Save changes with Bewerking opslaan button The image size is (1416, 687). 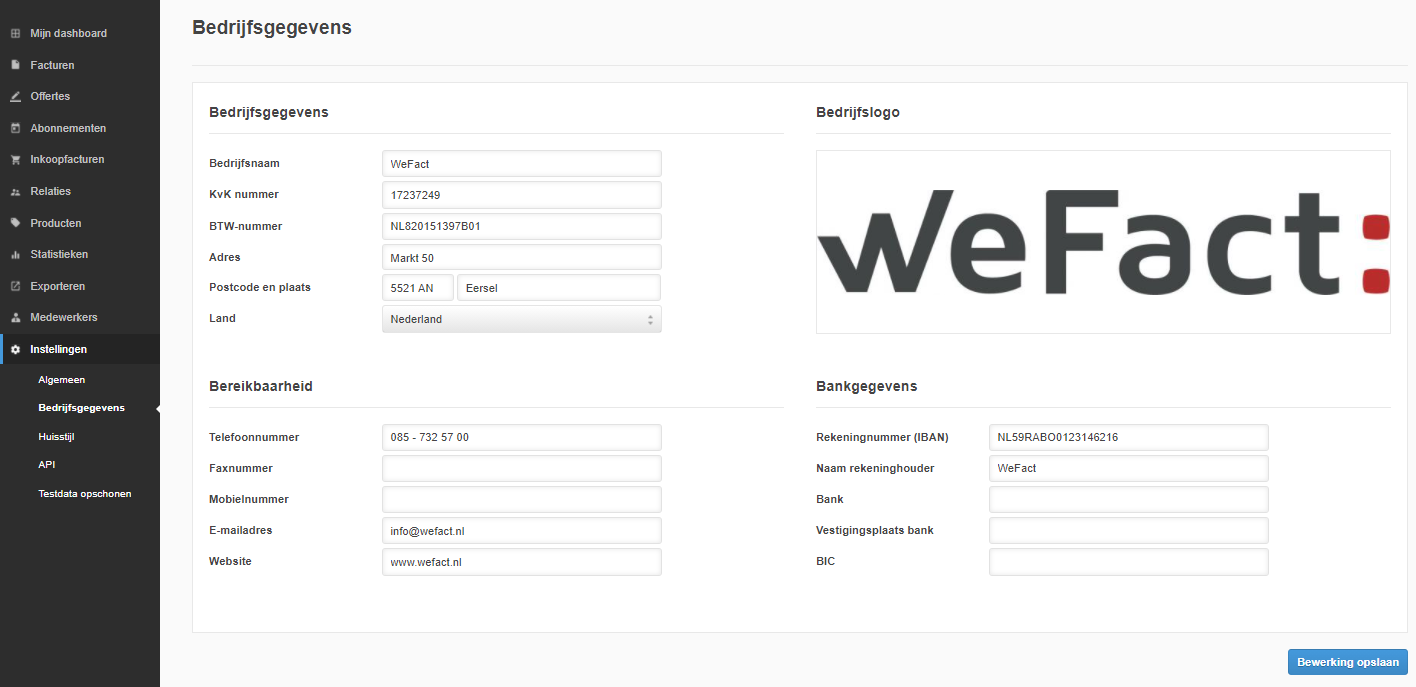coord(1347,662)
